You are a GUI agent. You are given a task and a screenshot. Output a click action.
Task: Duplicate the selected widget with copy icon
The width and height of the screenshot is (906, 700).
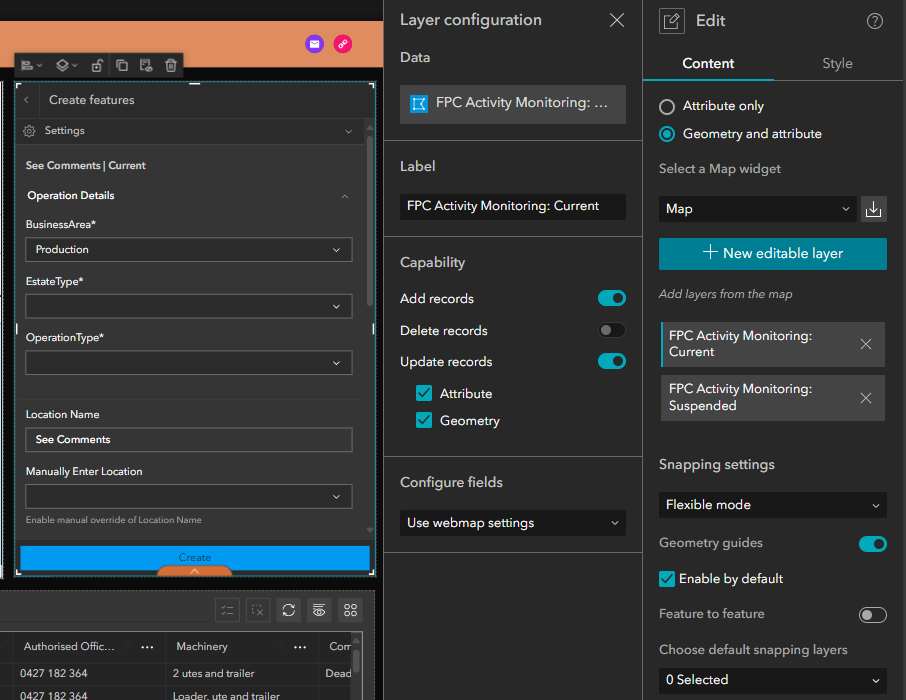click(x=122, y=65)
